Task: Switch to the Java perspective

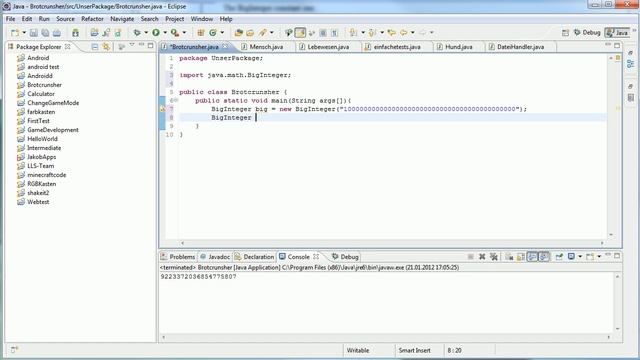Action: tap(617, 33)
